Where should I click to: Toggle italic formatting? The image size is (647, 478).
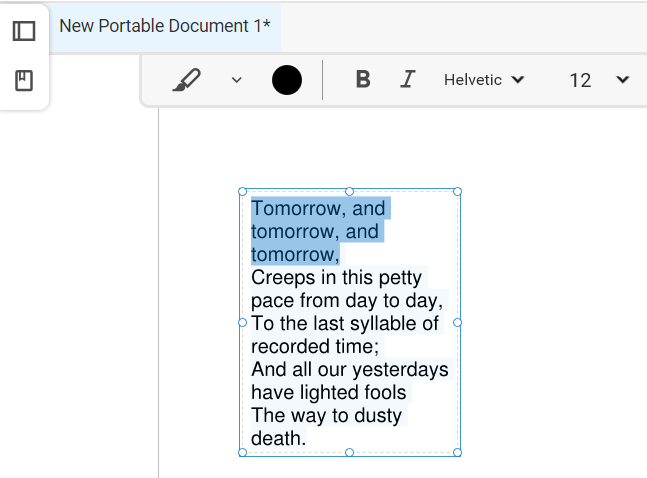408,79
